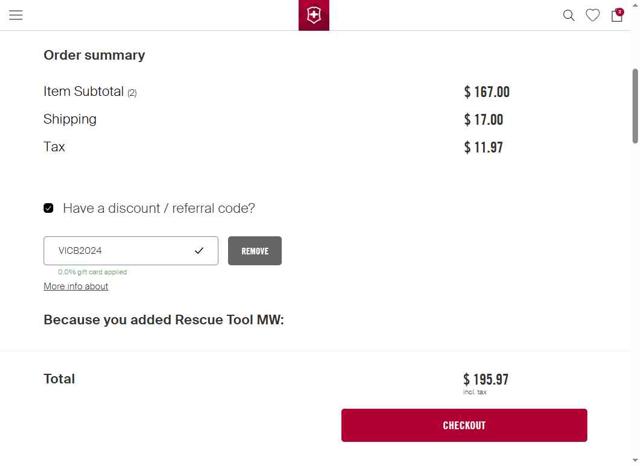The width and height of the screenshot is (640, 466).
Task: Click the Tax amount $11.97
Action: (x=484, y=147)
